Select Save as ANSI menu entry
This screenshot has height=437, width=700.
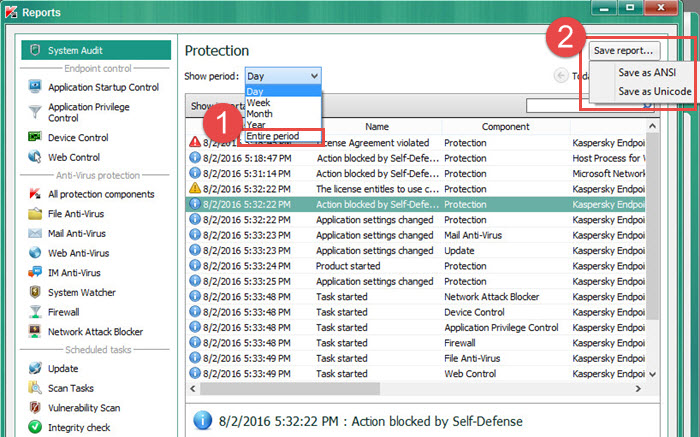pyautogui.click(x=647, y=72)
